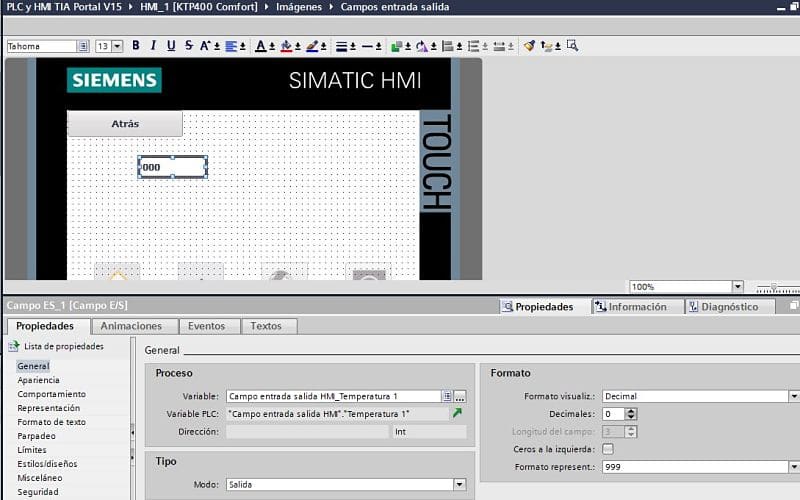Open the 100% zoom level dropdown
Screen dimensions: 800x500
(x=738, y=287)
